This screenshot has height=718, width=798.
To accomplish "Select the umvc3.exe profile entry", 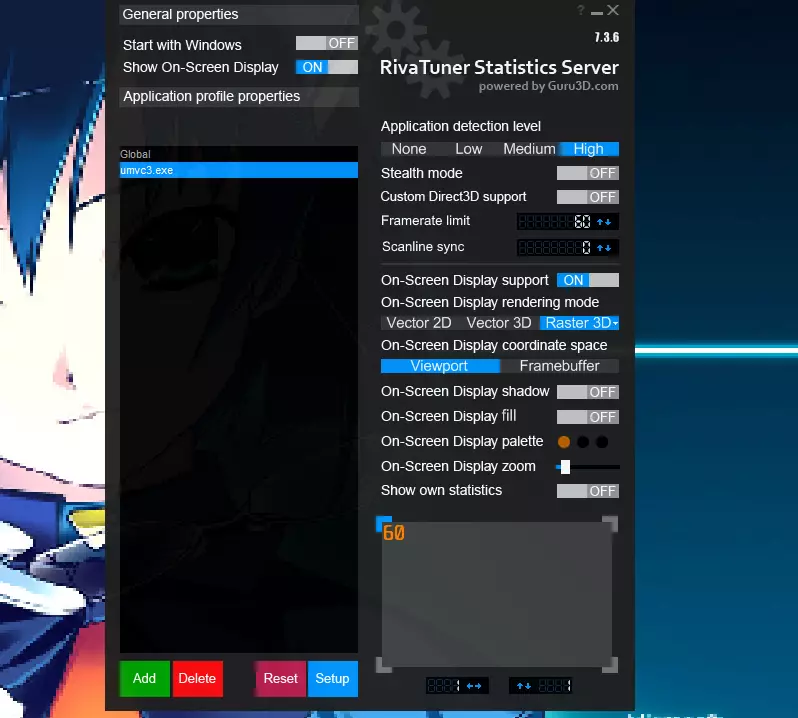I will pyautogui.click(x=239, y=170).
